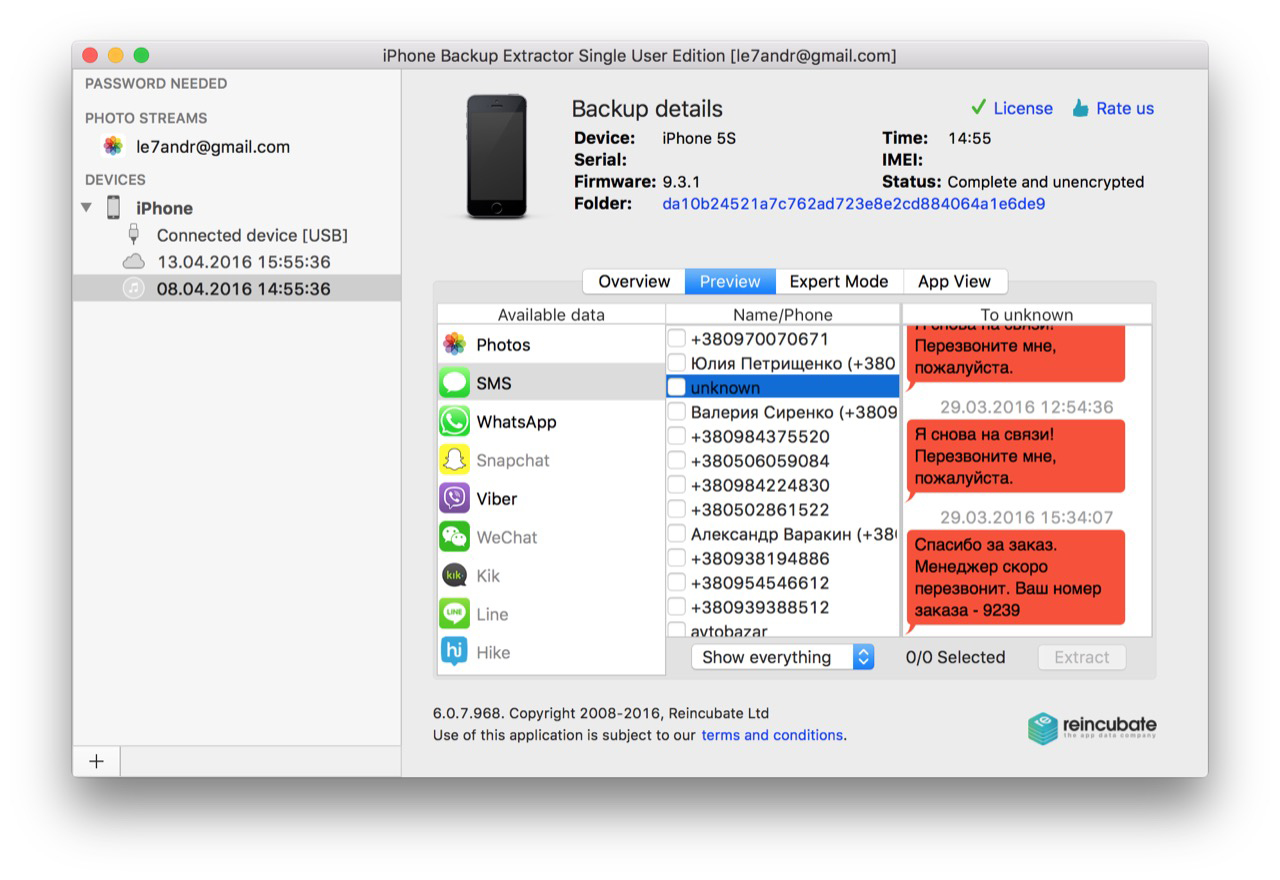Tick the checkbox for the unknown contact
Screen dimensions: 1280x880
point(677,387)
